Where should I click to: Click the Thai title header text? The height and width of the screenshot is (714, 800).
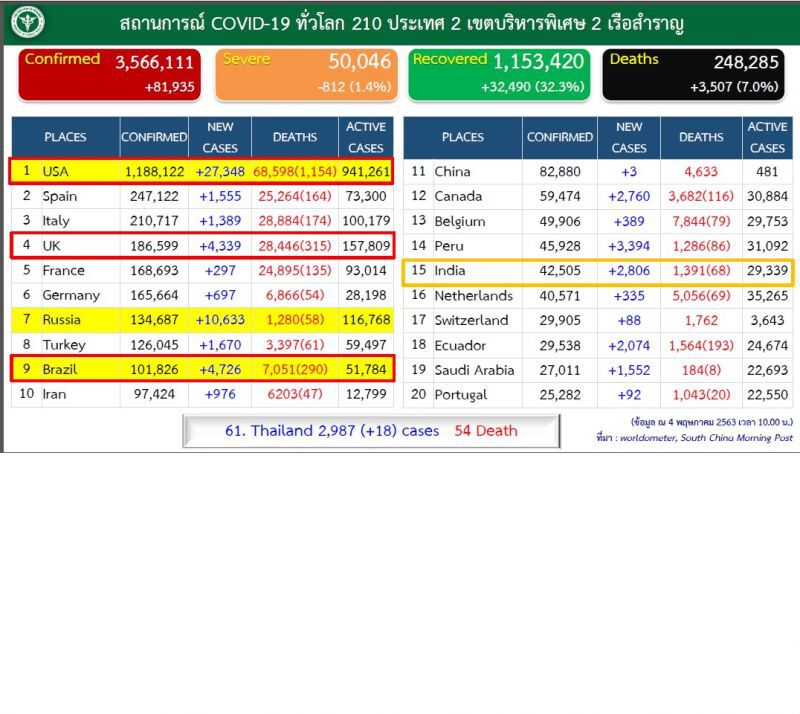click(x=402, y=23)
